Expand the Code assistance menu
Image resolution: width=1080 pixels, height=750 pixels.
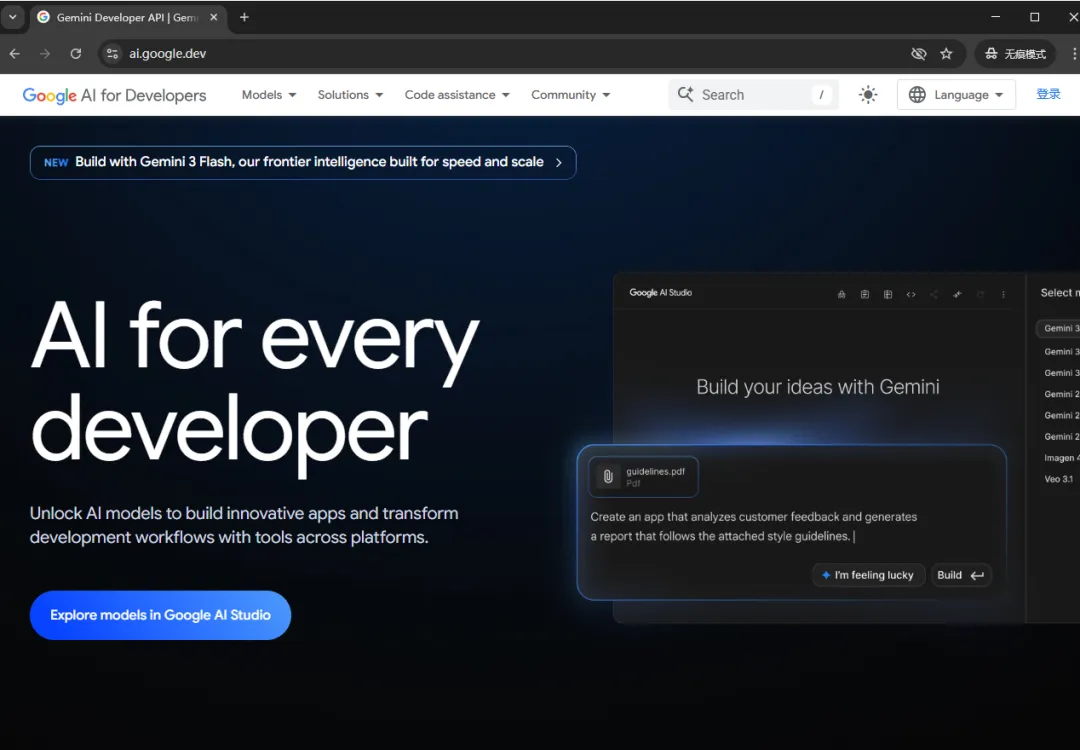(x=457, y=95)
